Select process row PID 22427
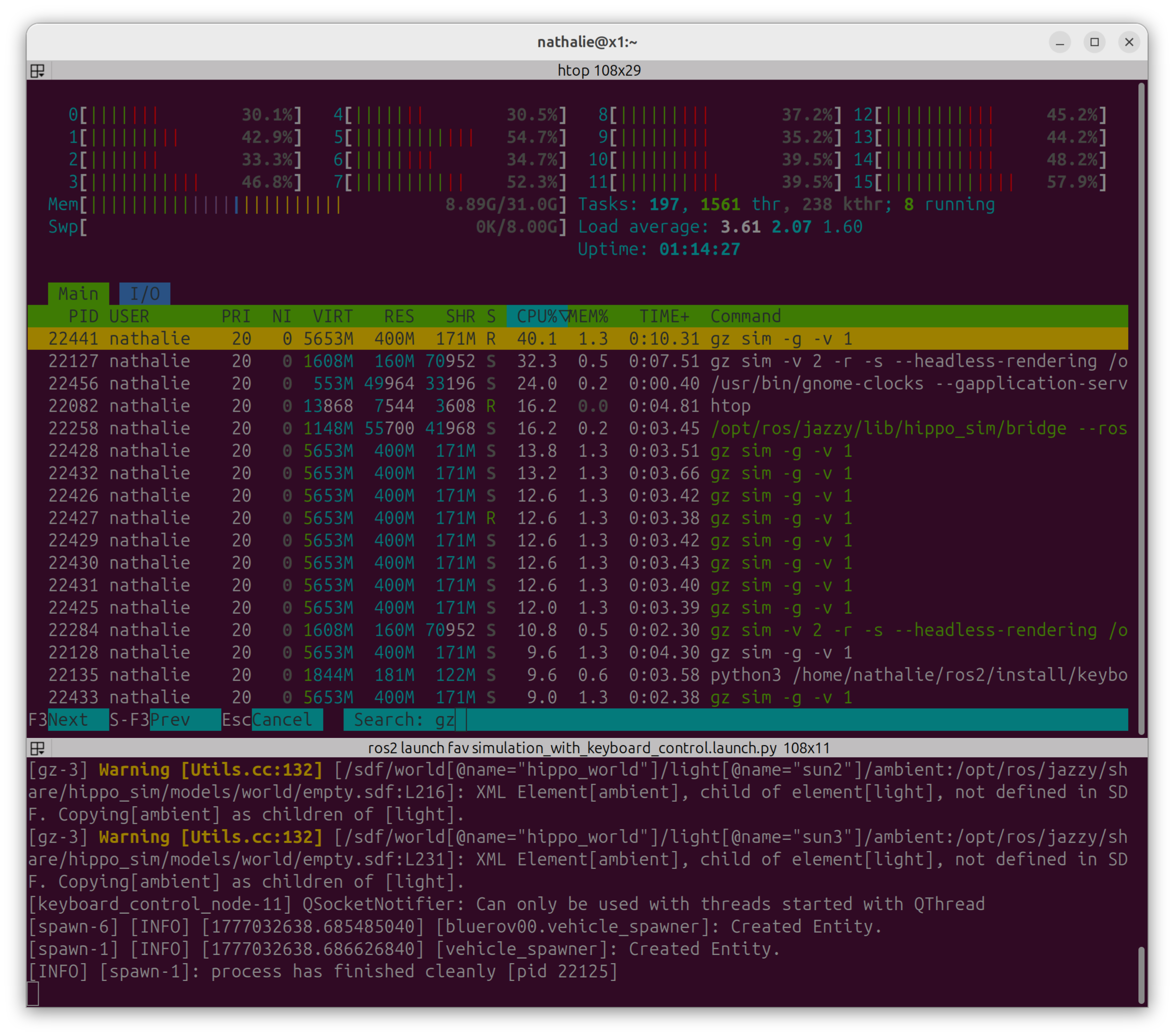 point(578,517)
